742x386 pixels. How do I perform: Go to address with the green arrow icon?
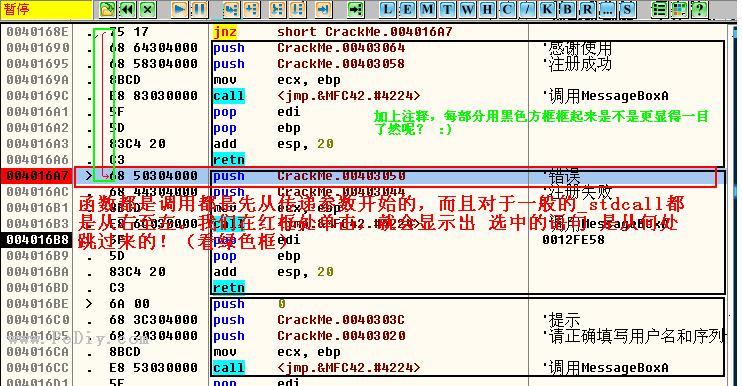[x=355, y=9]
